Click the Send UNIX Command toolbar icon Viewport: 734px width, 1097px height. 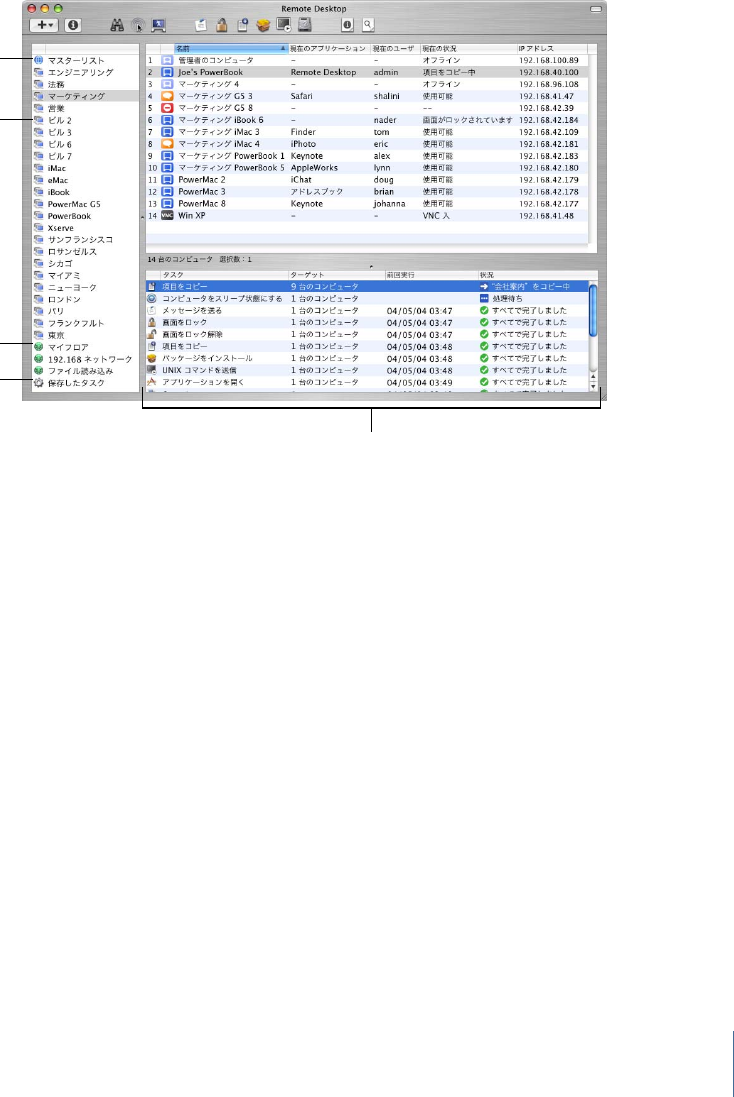coord(283,25)
